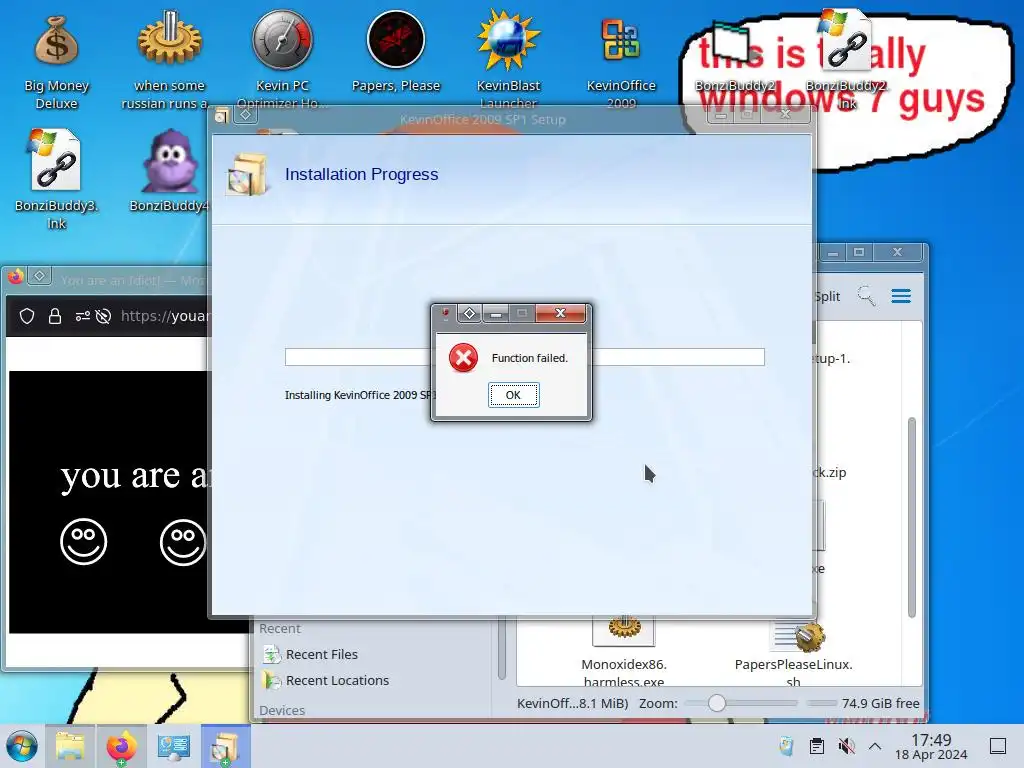This screenshot has width=1024, height=768.
Task: Click the search icon in the file manager
Action: [x=867, y=296]
